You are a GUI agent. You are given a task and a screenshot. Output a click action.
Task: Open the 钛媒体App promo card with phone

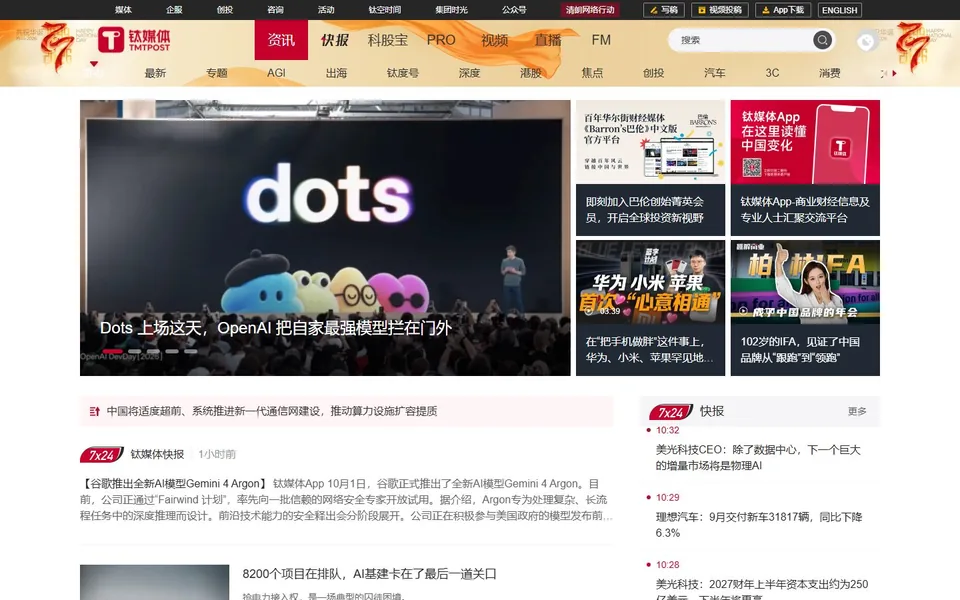[805, 142]
